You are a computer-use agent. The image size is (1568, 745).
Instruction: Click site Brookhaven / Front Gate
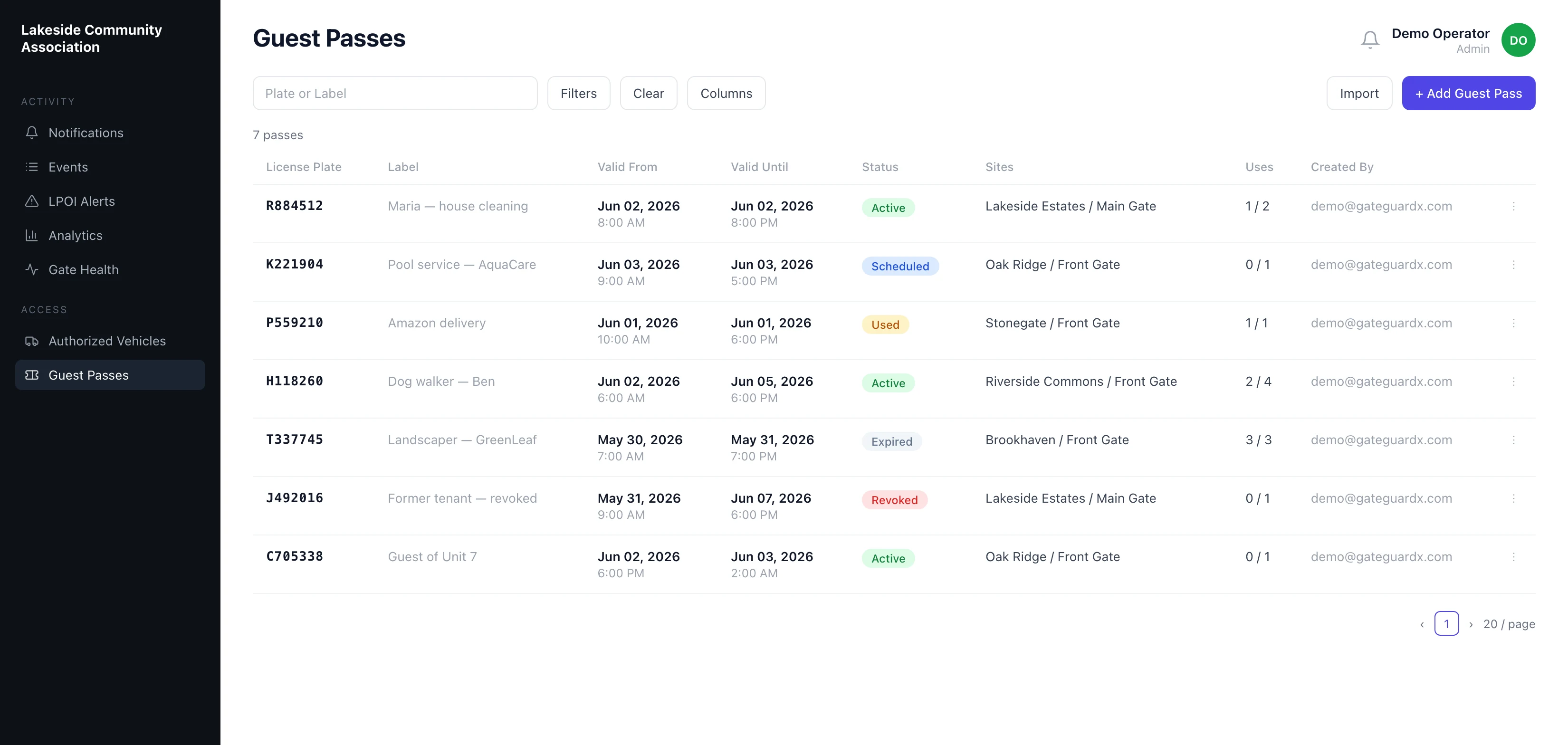click(x=1057, y=440)
